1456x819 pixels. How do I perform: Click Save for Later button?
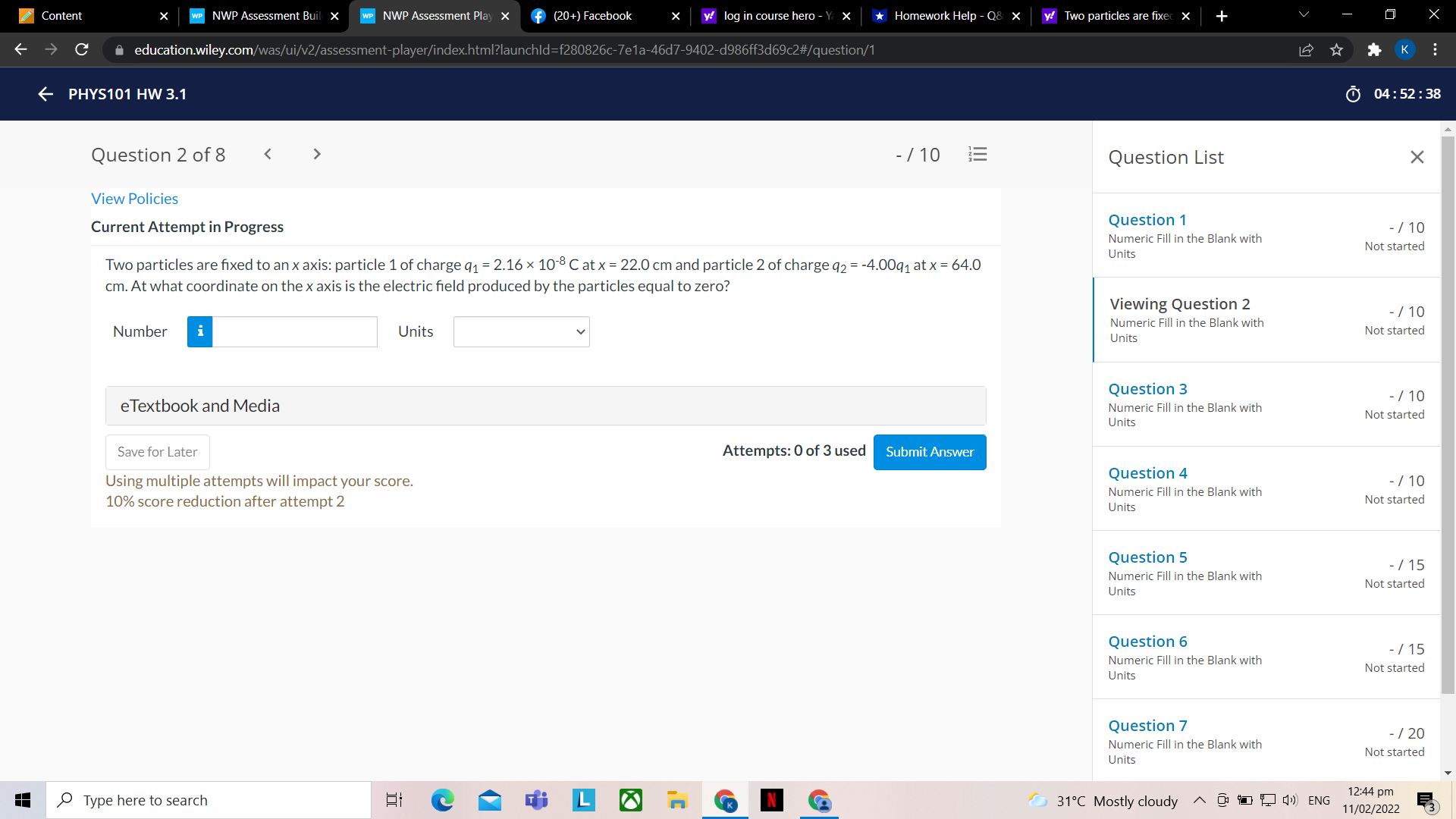click(157, 452)
